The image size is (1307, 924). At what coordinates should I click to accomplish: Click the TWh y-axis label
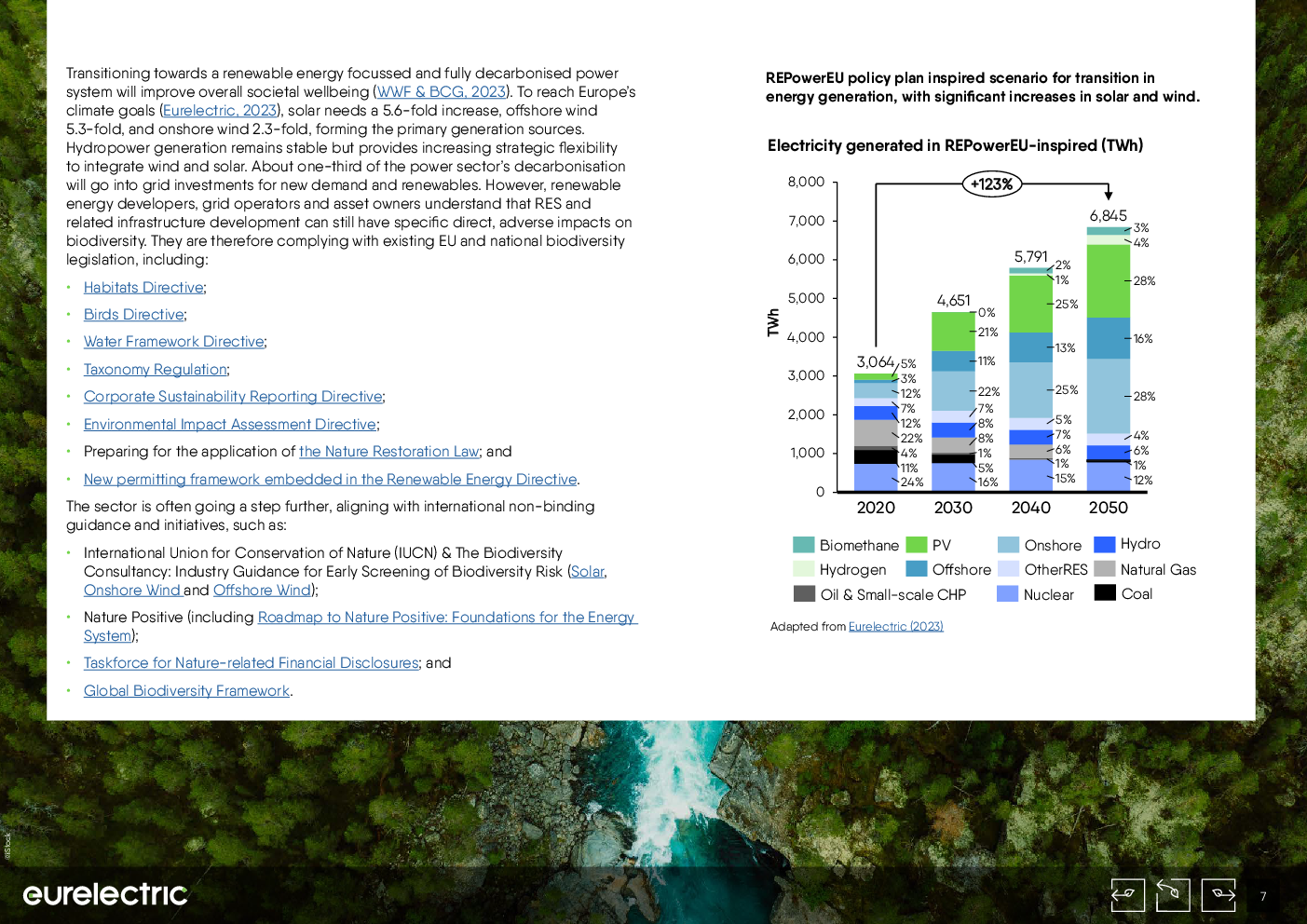point(773,322)
